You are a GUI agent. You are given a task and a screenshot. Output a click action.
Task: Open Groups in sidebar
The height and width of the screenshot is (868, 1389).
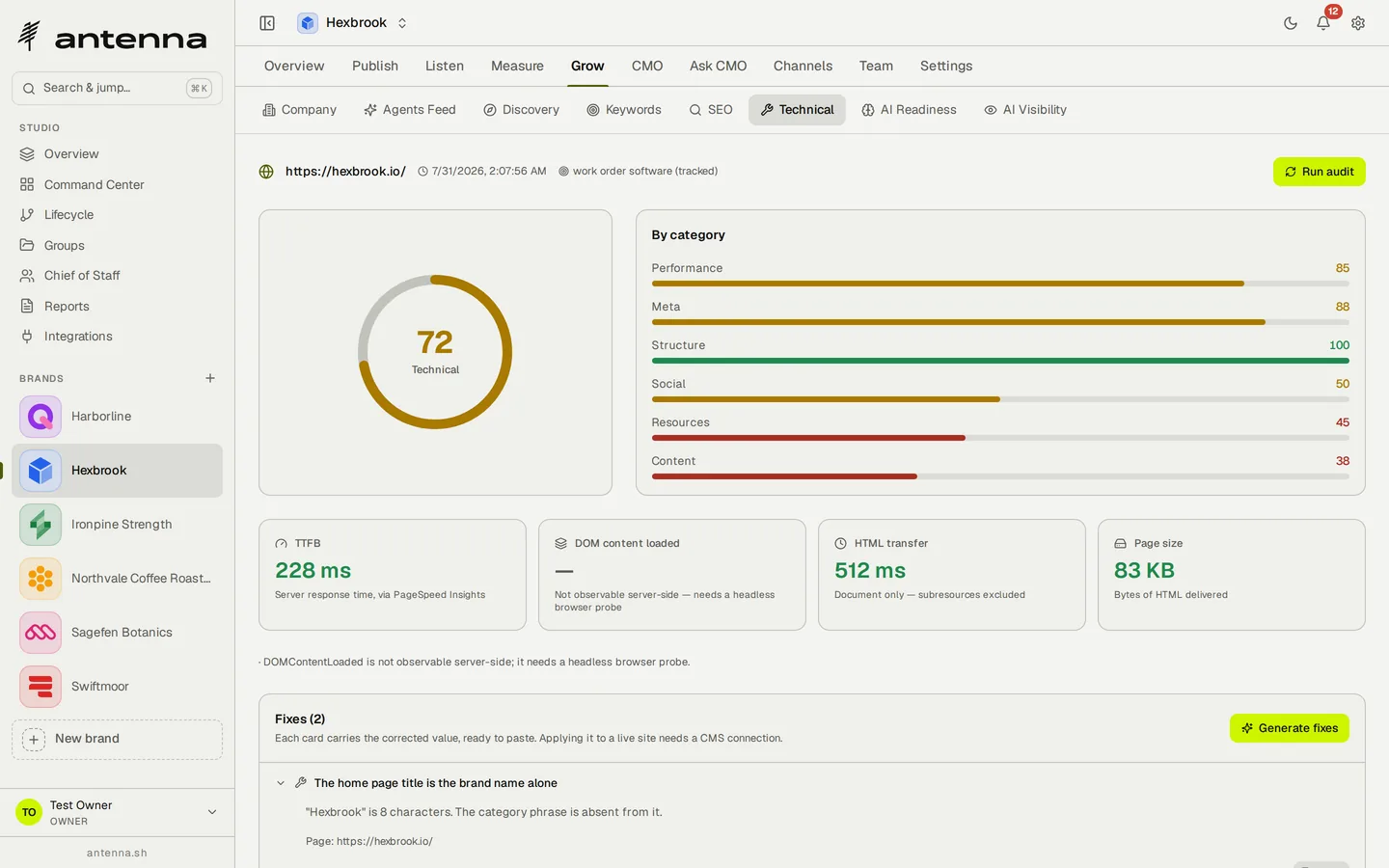coord(117,245)
